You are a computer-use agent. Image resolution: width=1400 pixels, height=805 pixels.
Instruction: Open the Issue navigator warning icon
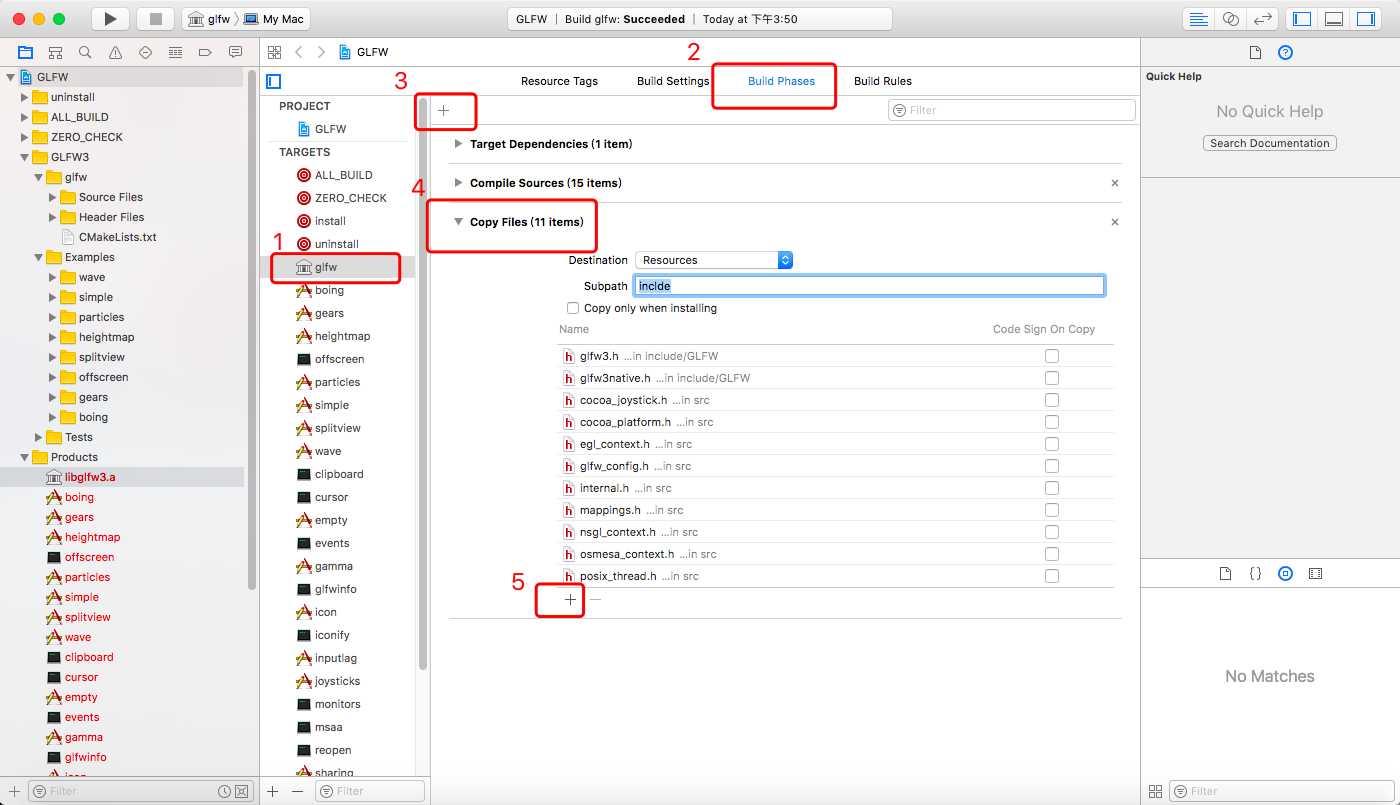click(x=115, y=52)
